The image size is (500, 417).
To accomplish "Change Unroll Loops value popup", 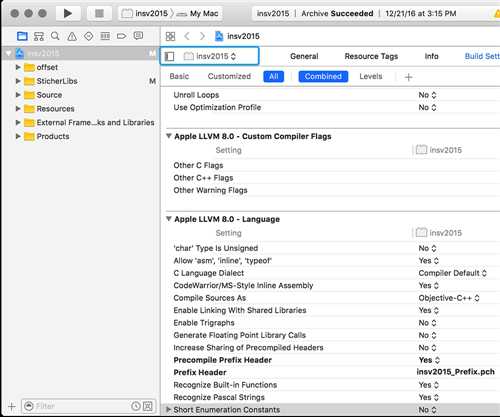I will pyautogui.click(x=427, y=95).
